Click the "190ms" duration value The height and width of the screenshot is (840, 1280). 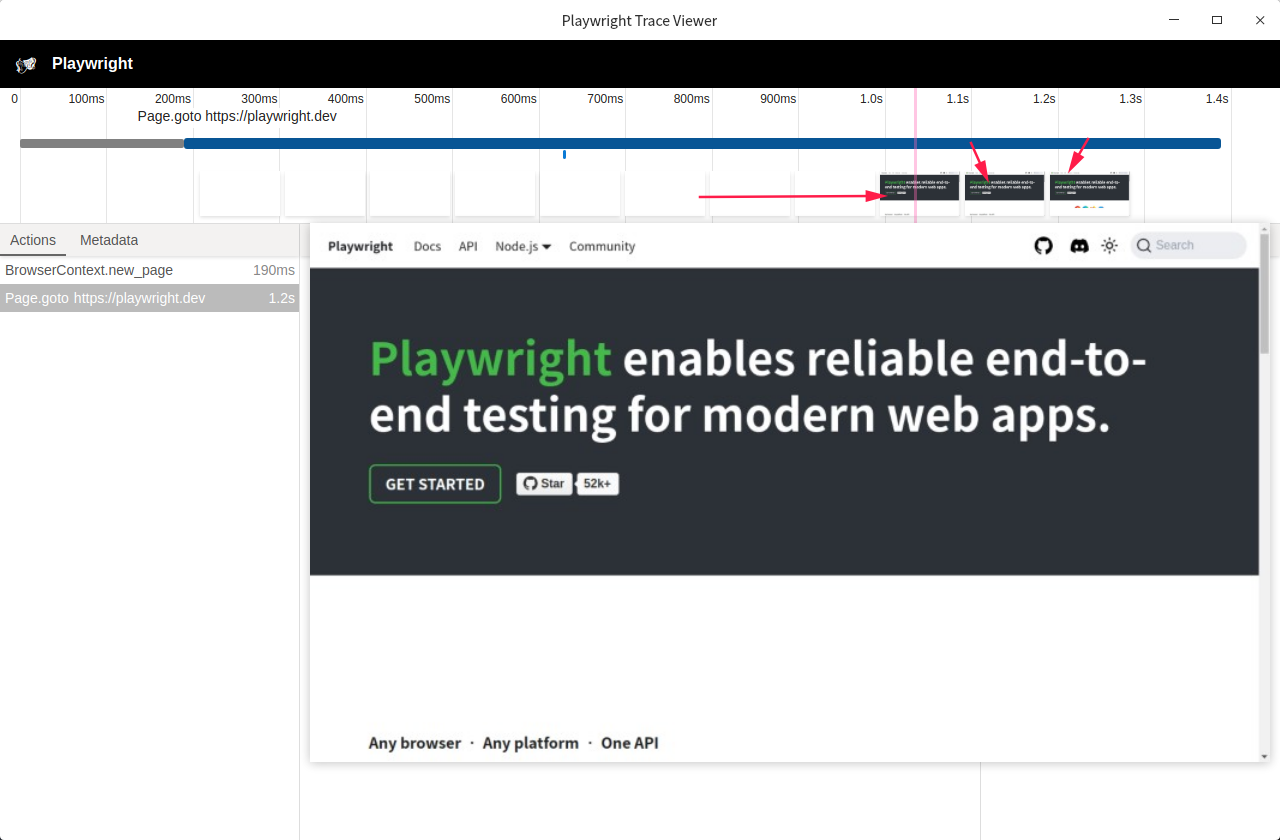click(x=274, y=270)
